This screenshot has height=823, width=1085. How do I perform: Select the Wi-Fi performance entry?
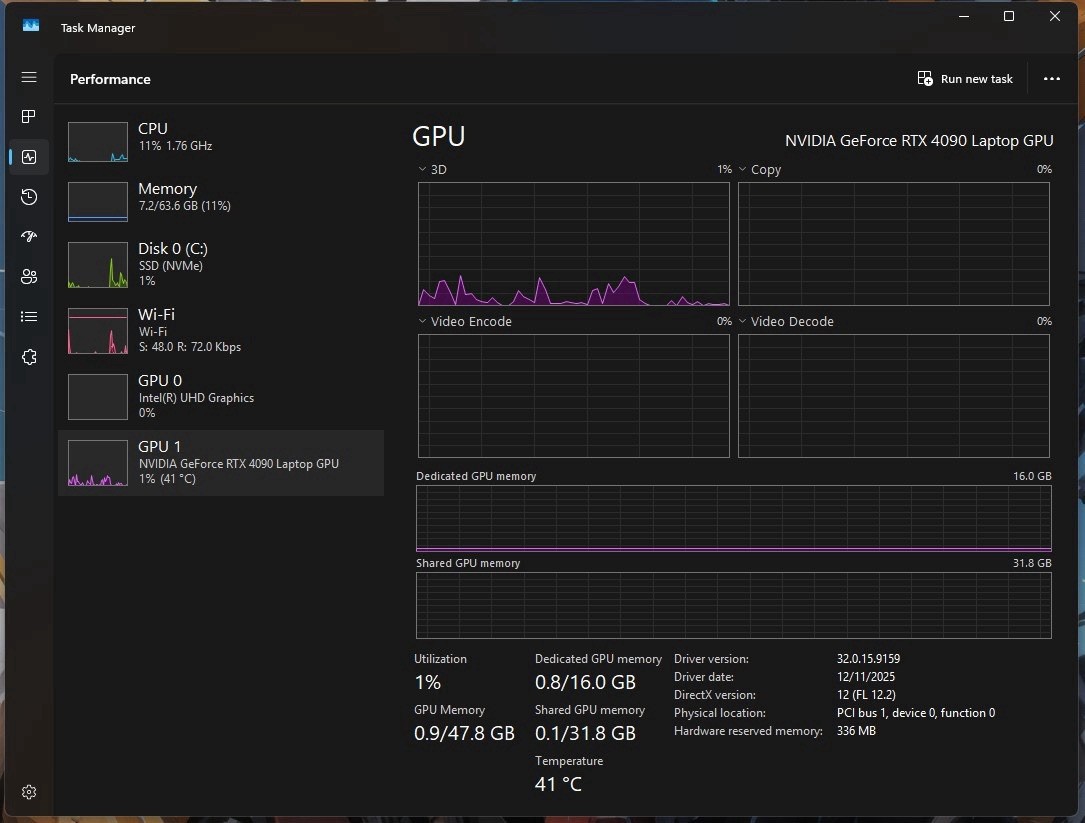221,331
